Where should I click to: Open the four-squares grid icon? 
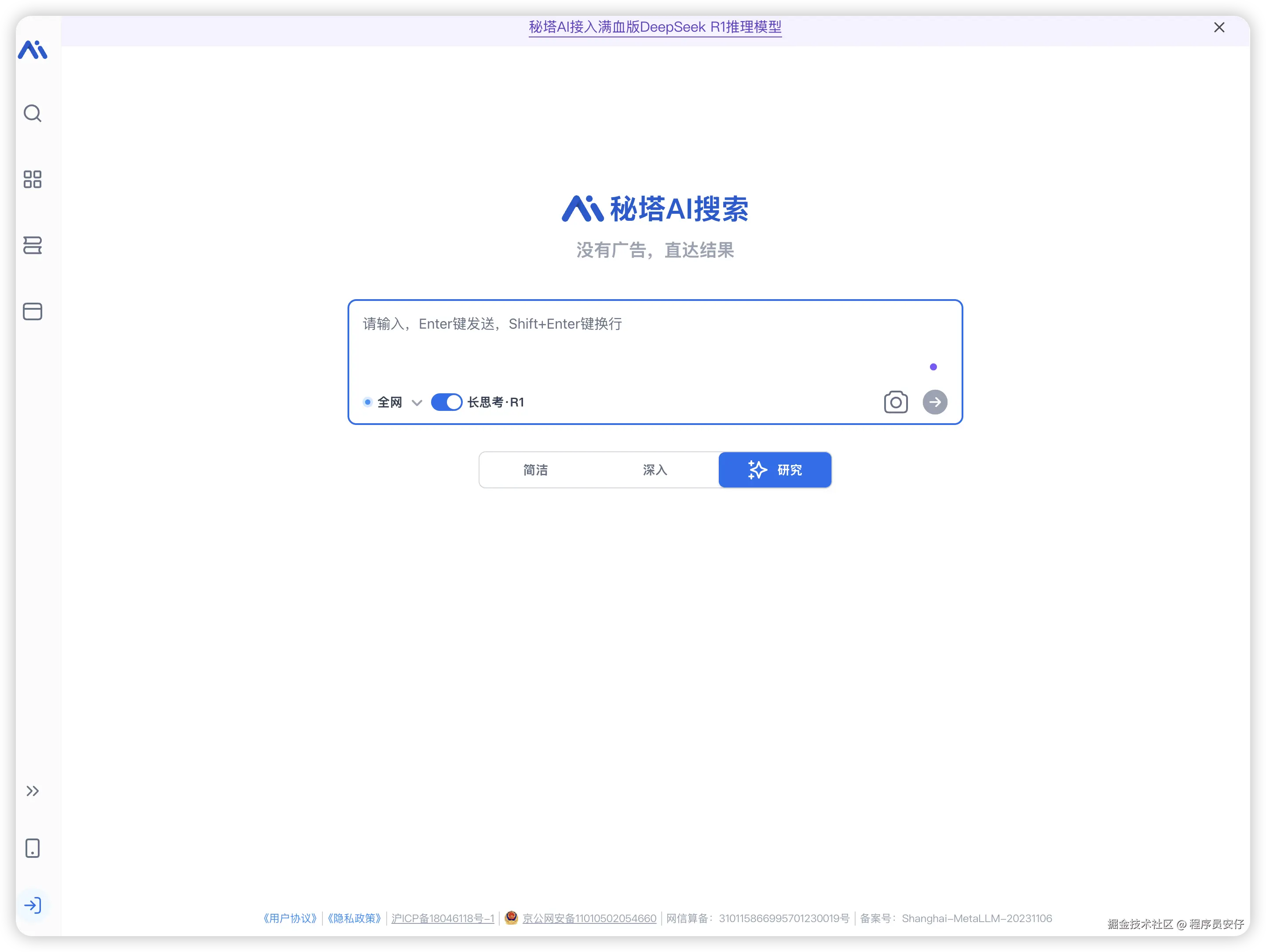[33, 179]
